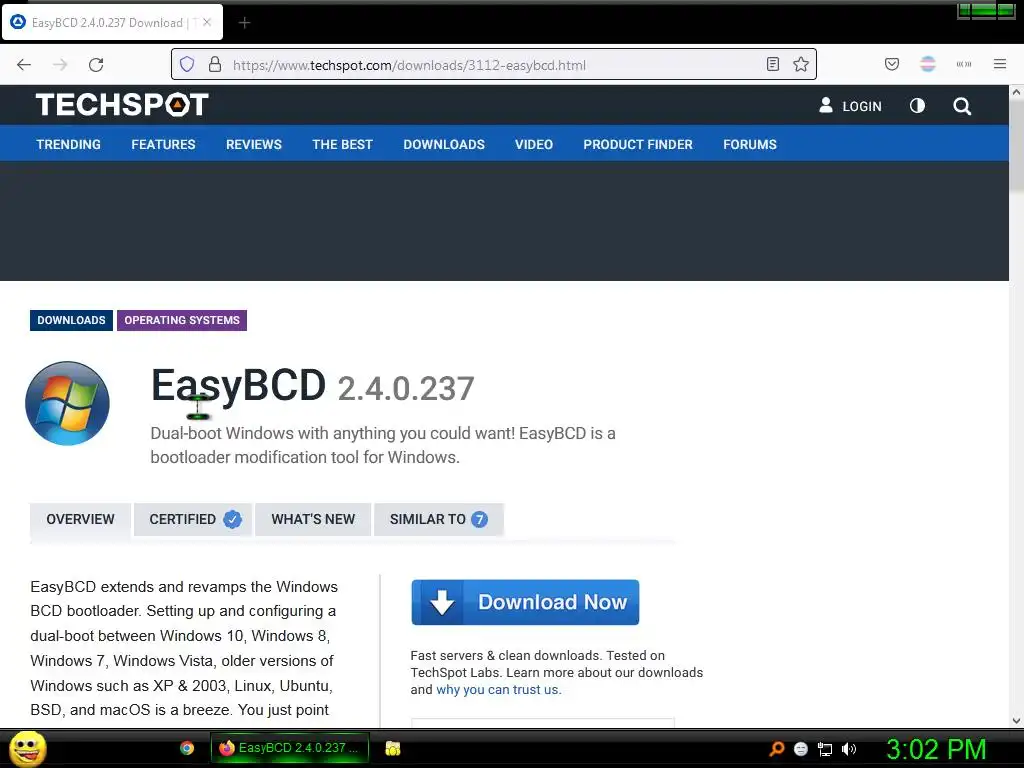Click the EasyBCD Windows logo image
Viewport: 1024px width, 768px height.
pos(67,403)
